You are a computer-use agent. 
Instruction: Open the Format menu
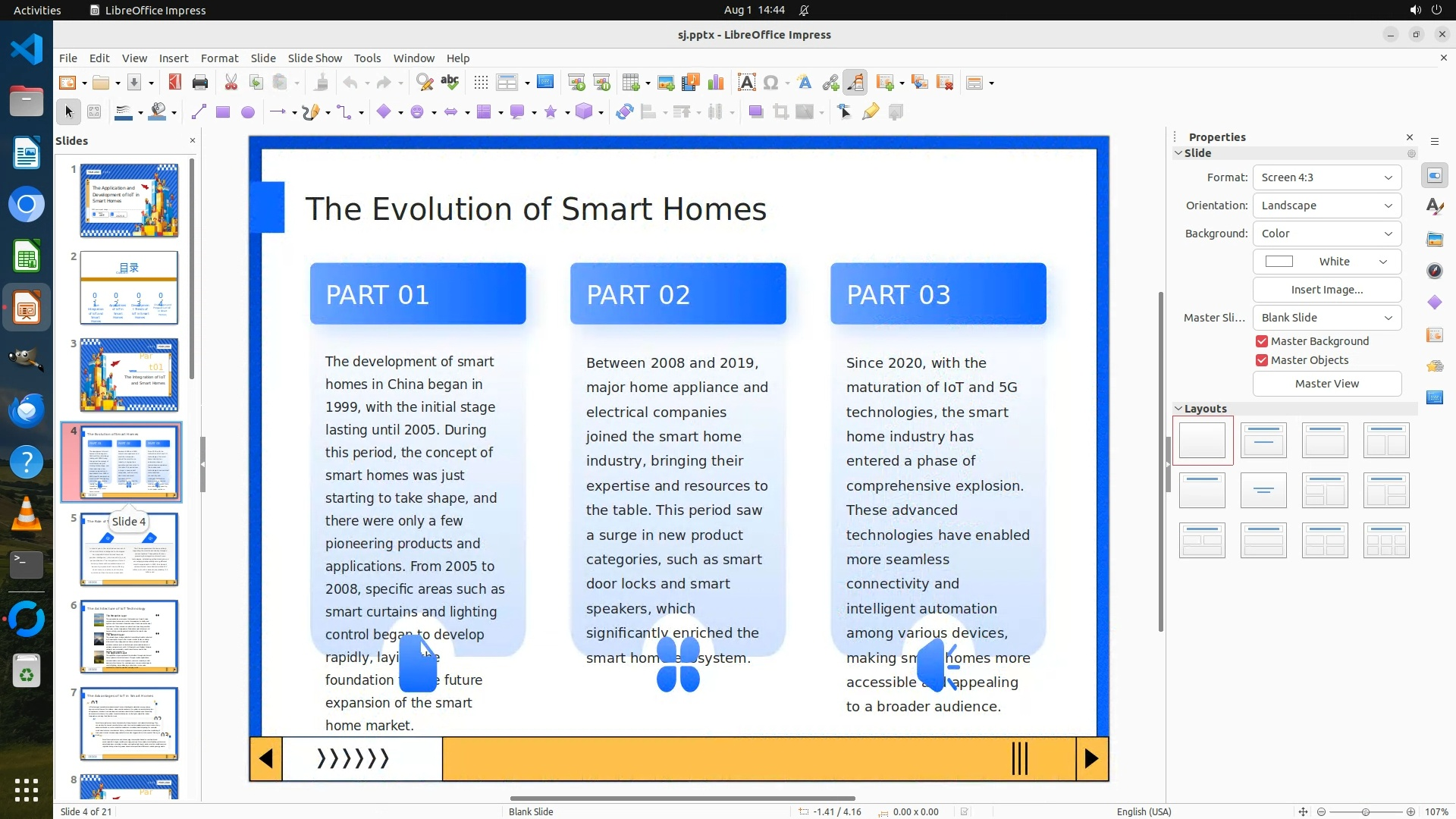[219, 58]
